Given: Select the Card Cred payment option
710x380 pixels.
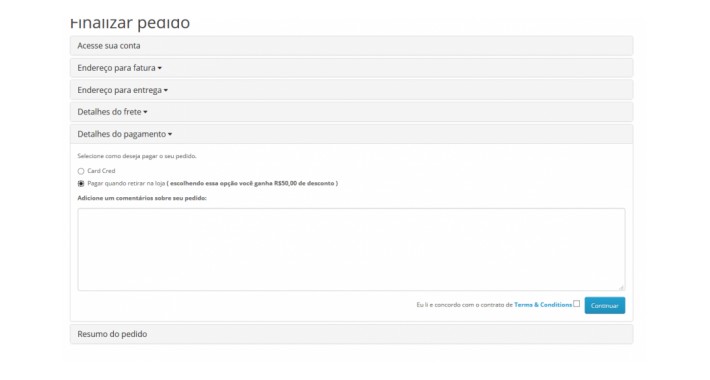Looking at the screenshot, I should tap(81, 171).
